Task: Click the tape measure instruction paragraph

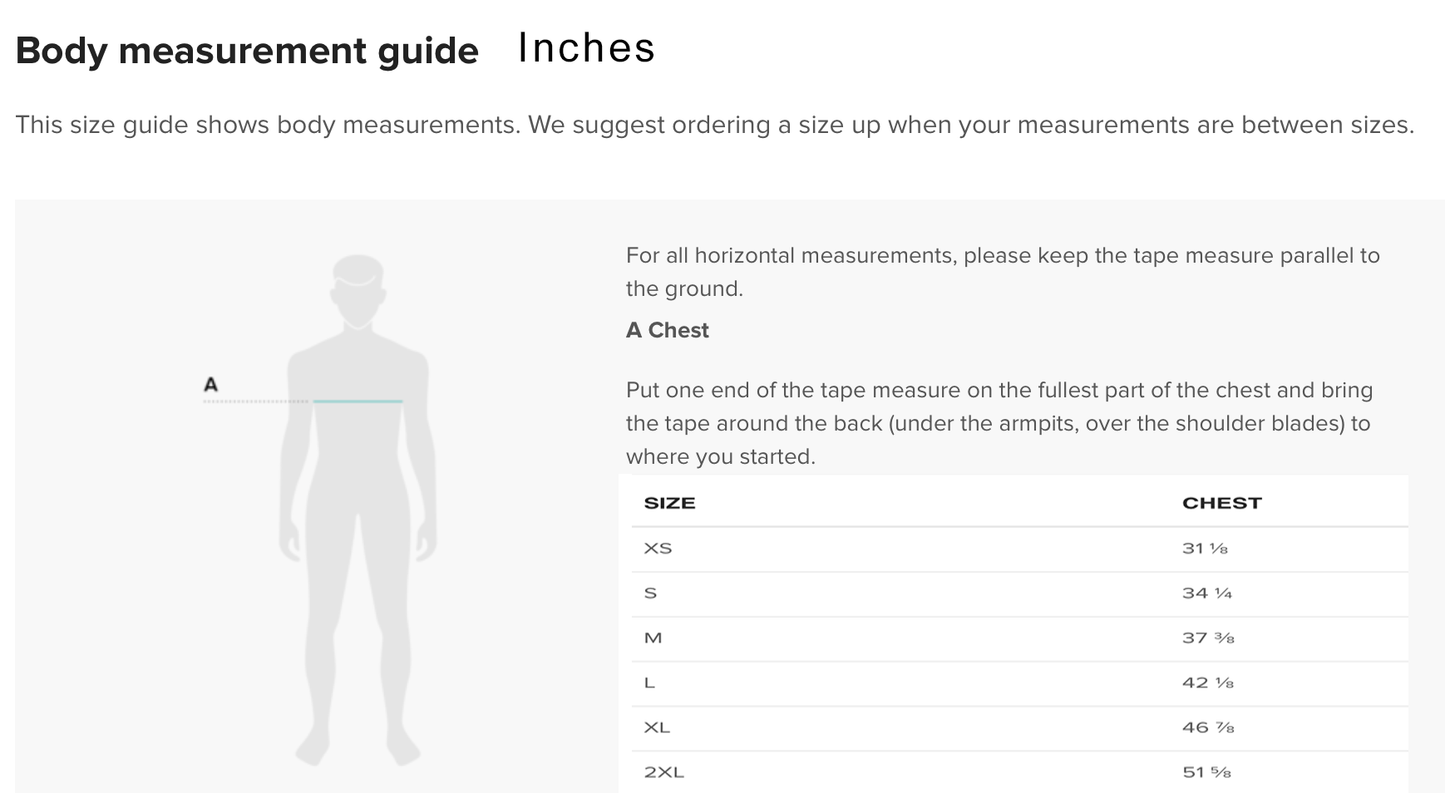Action: pyautogui.click(x=998, y=423)
